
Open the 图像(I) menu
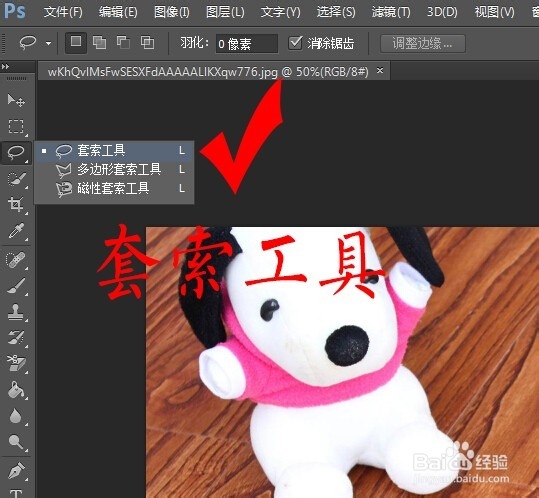(x=172, y=12)
